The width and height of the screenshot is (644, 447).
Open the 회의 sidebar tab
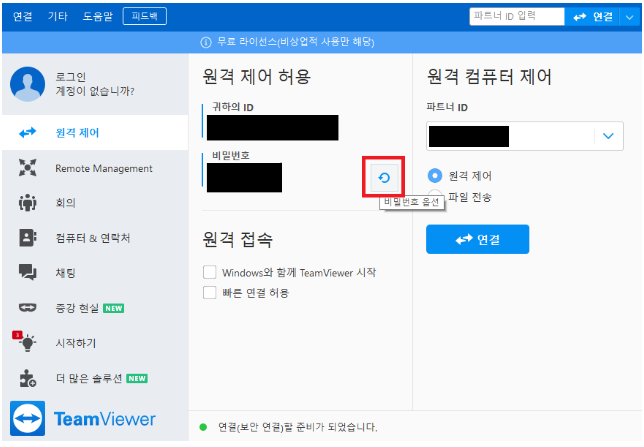[x=95, y=203]
